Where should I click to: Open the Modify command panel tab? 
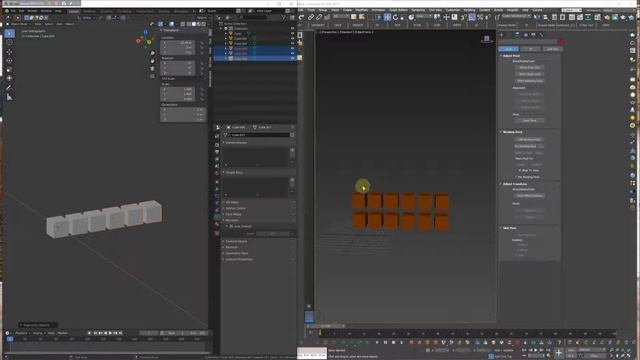pos(509,35)
